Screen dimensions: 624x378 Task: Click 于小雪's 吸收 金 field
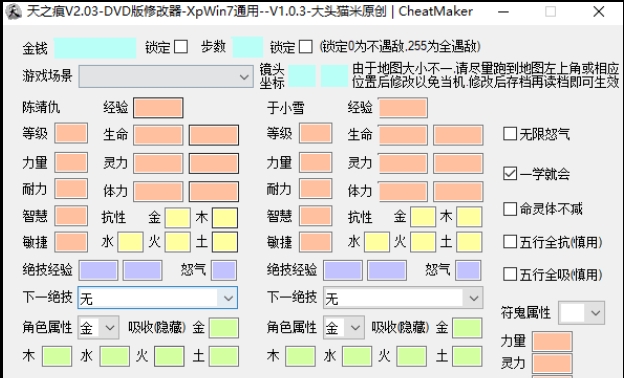pos(467,328)
